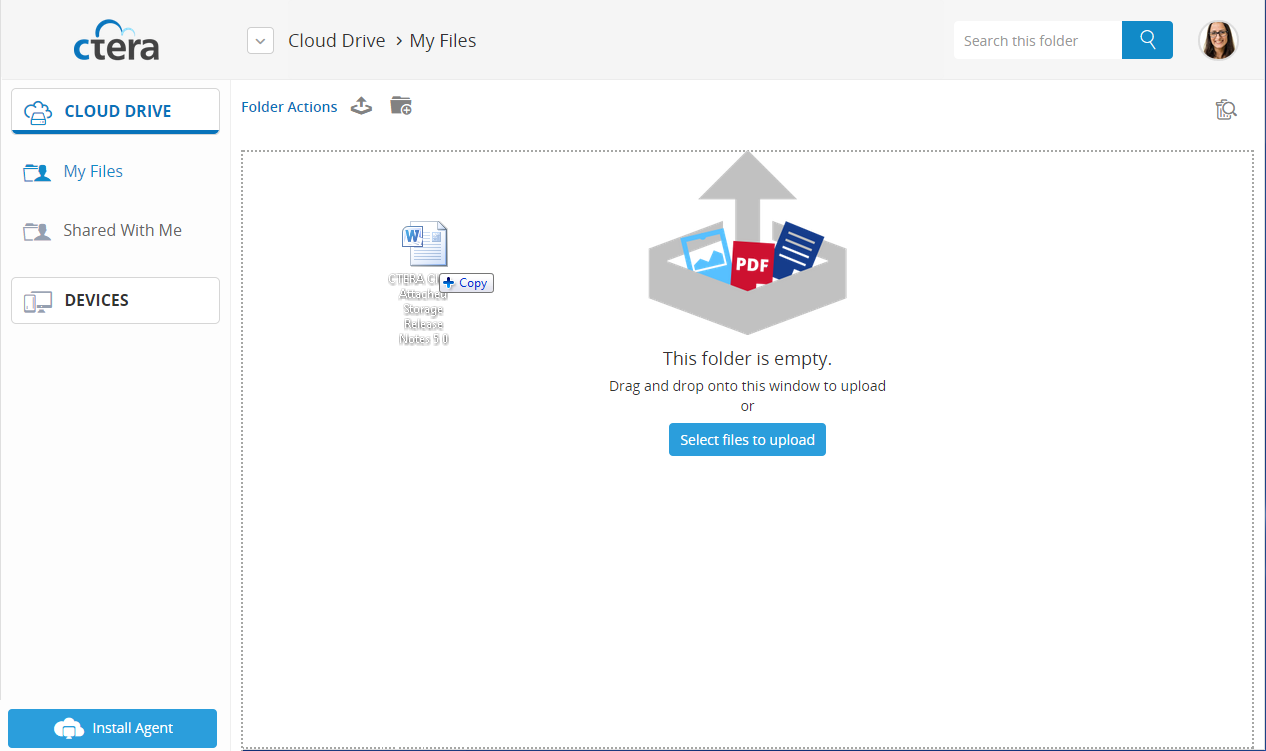Open the Folder Actions menu
1266x751 pixels.
pos(289,106)
